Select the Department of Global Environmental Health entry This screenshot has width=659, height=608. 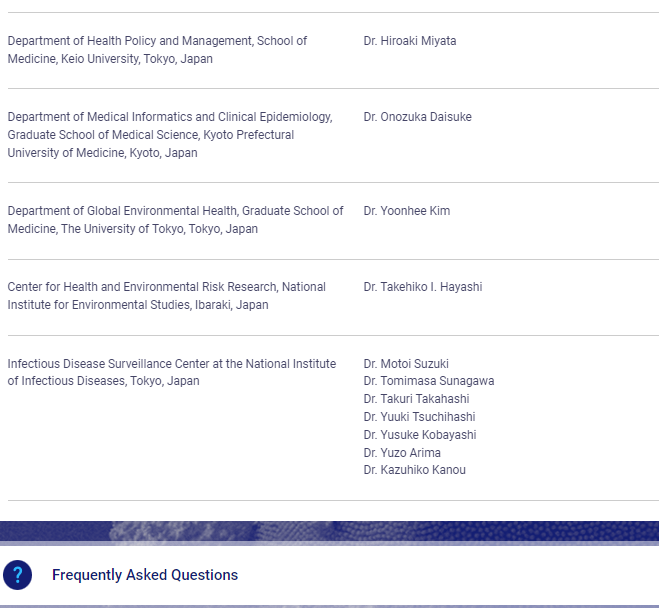(175, 211)
